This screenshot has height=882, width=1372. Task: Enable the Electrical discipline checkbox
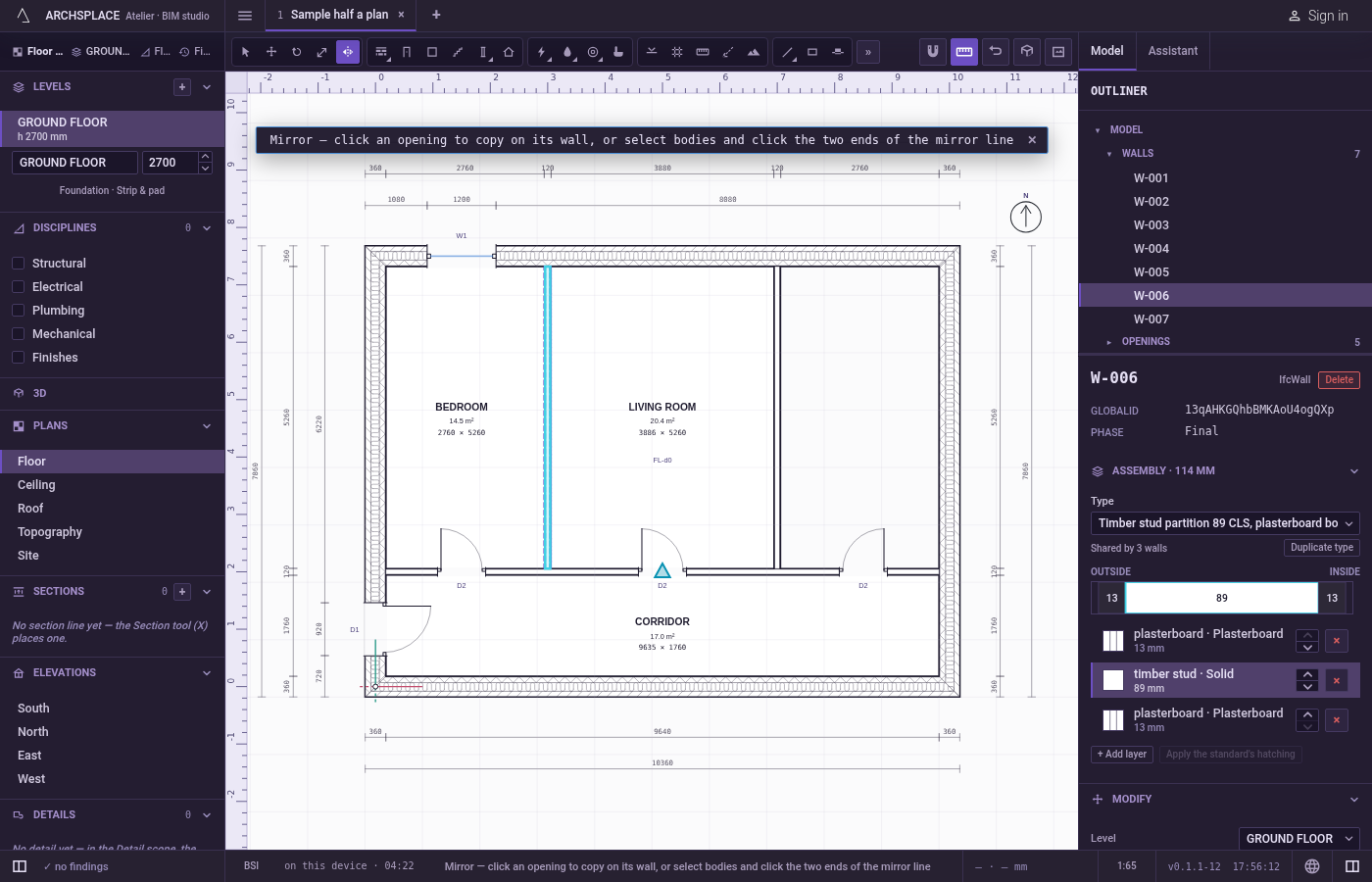[x=18, y=287]
